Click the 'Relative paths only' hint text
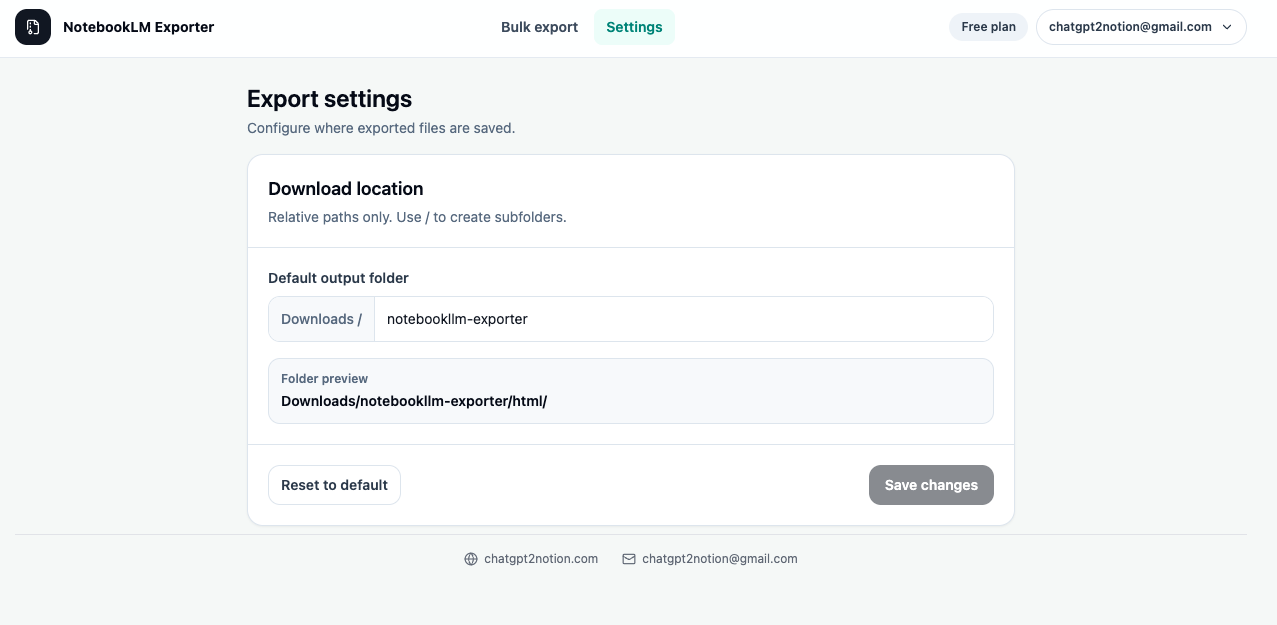The width and height of the screenshot is (1277, 625). pos(417,217)
